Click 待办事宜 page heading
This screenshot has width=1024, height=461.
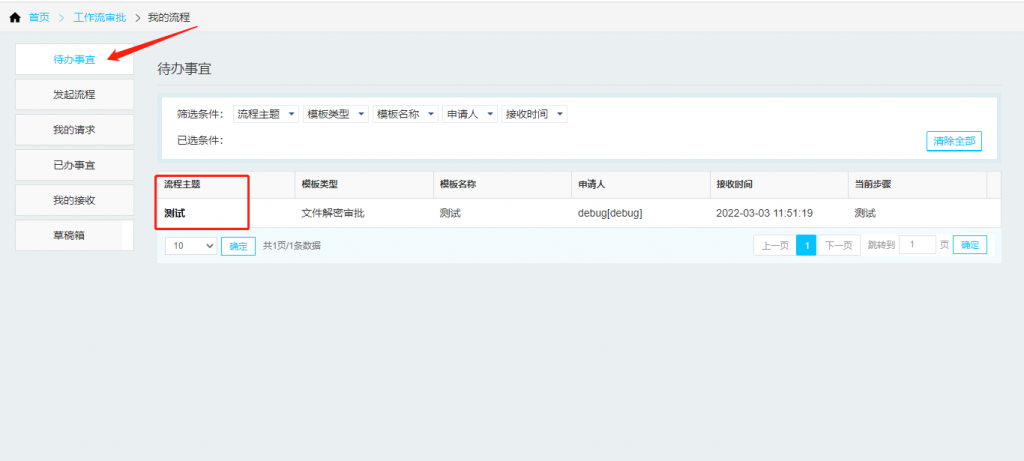(184, 69)
